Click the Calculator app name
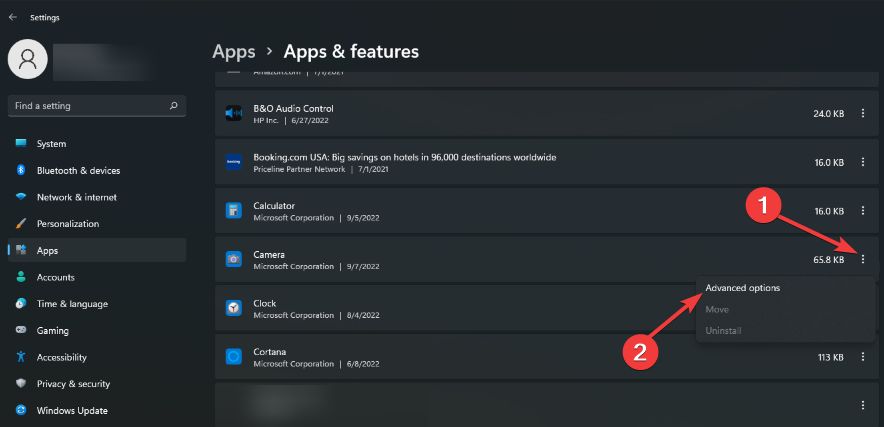Screen dimensions: 884x427 (x=274, y=206)
